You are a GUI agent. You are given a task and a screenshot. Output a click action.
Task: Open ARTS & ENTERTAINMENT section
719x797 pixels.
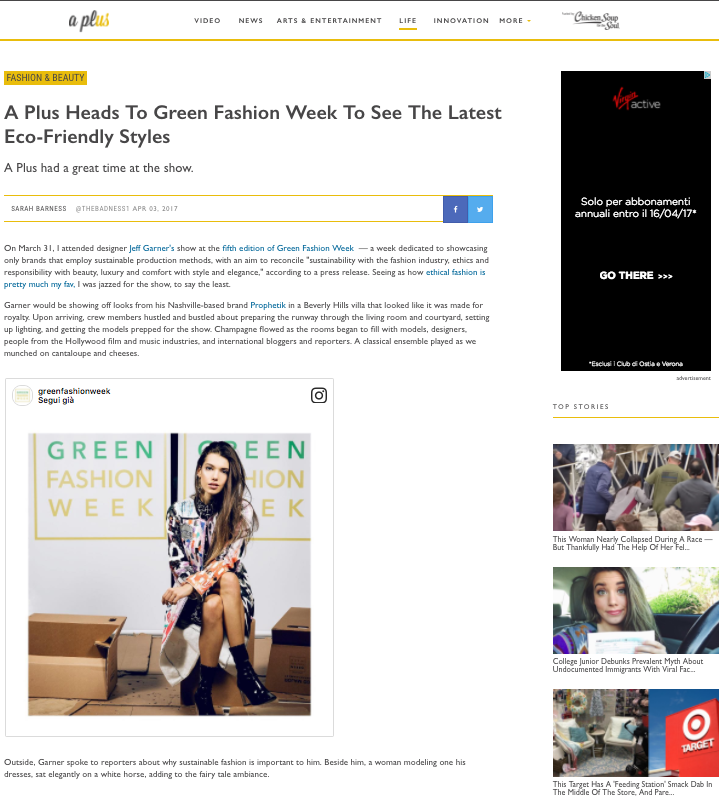coord(329,21)
